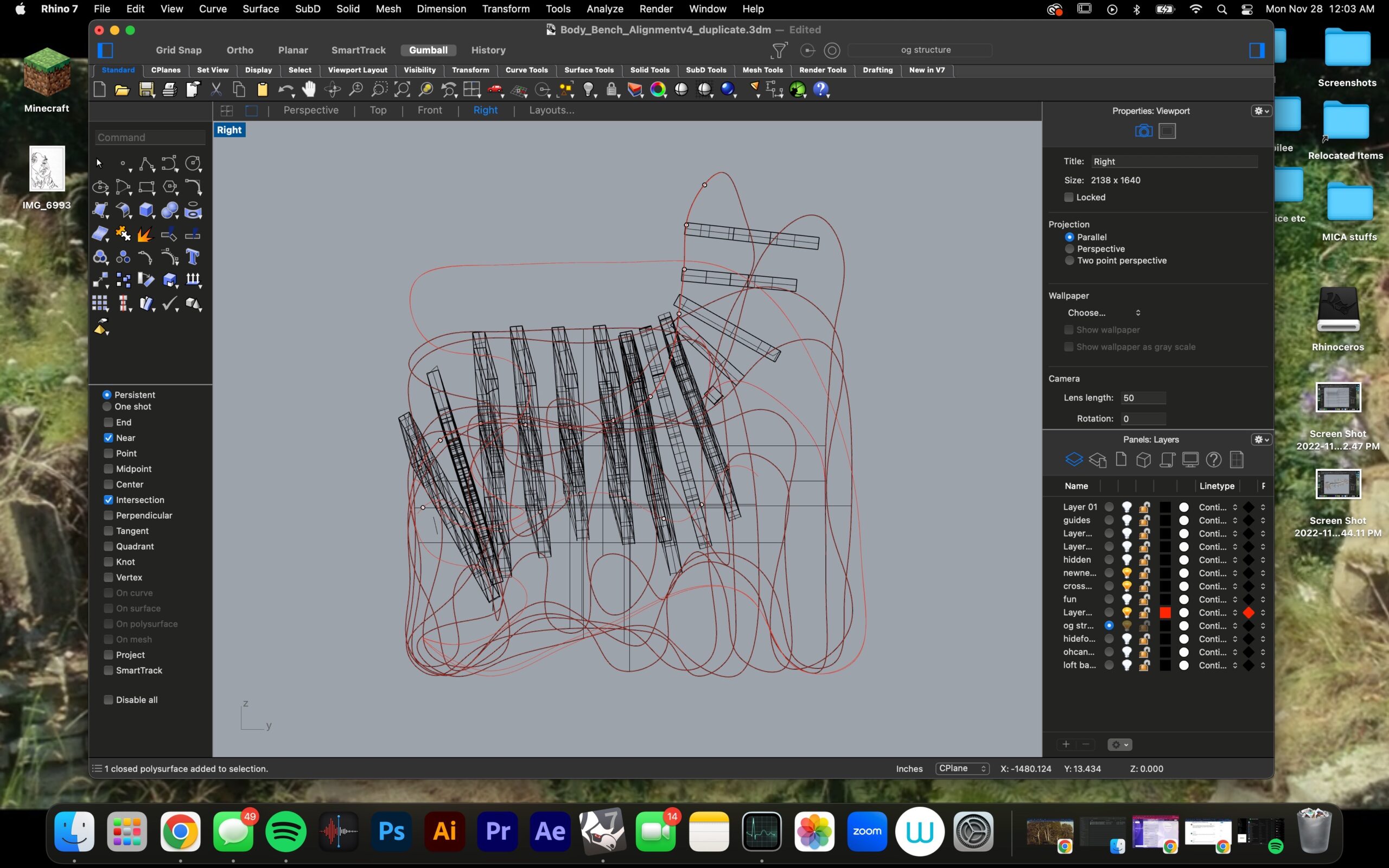Click the red color swatch of Layer row

(1165, 613)
